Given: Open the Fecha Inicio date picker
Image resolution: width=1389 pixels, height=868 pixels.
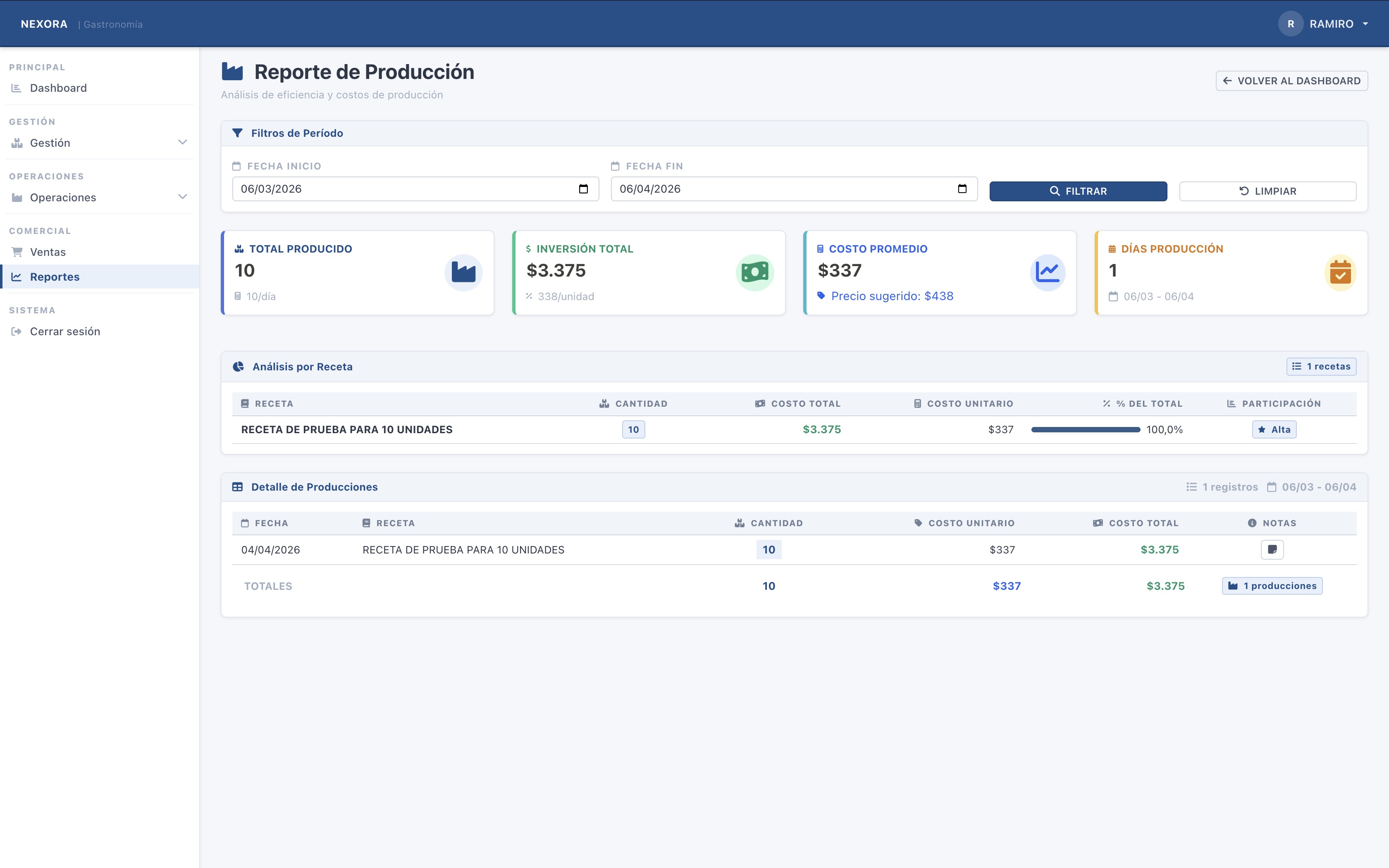Looking at the screenshot, I should coord(583,188).
